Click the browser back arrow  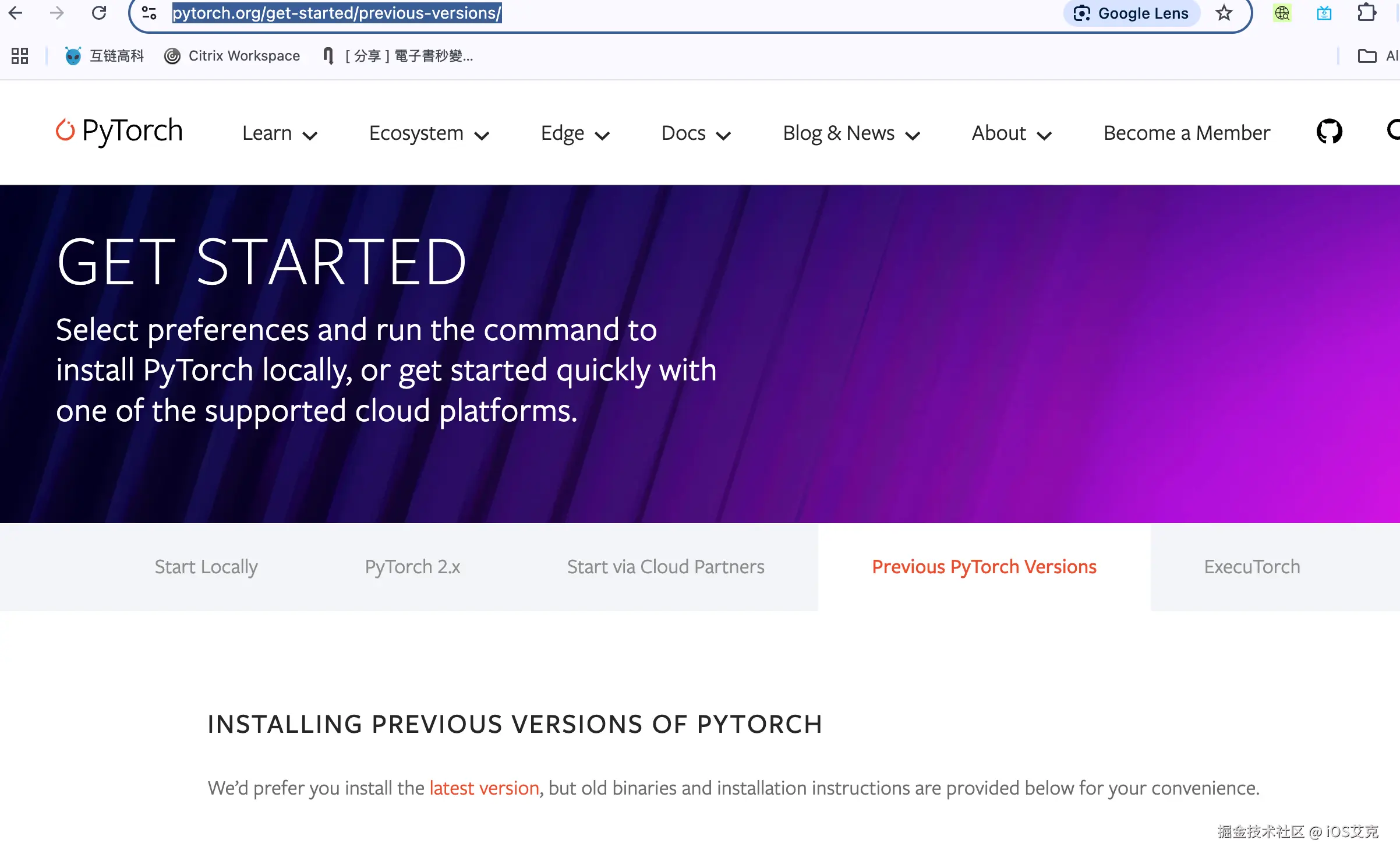(15, 13)
